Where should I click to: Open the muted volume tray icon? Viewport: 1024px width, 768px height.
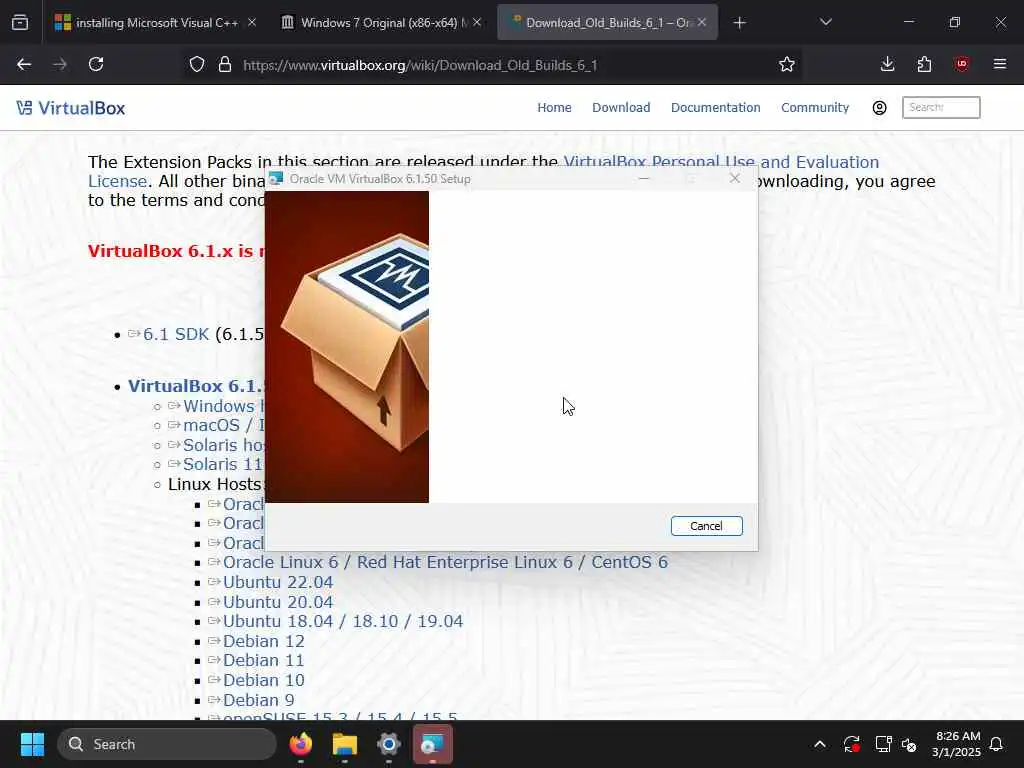pyautogui.click(x=908, y=744)
